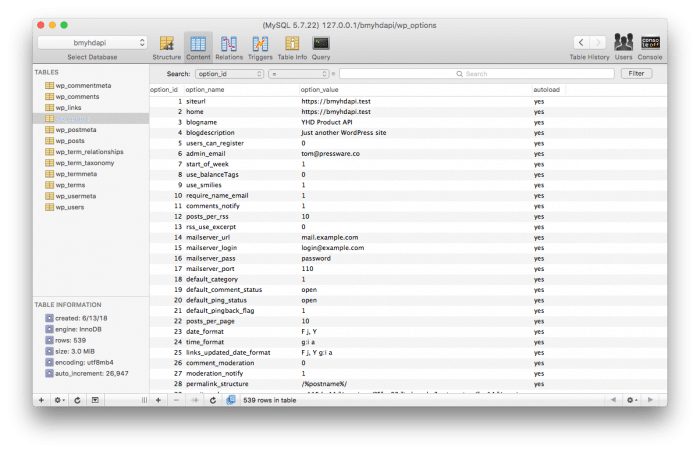Select the permalink_structure option name
The height and width of the screenshot is (453, 700).
217,384
